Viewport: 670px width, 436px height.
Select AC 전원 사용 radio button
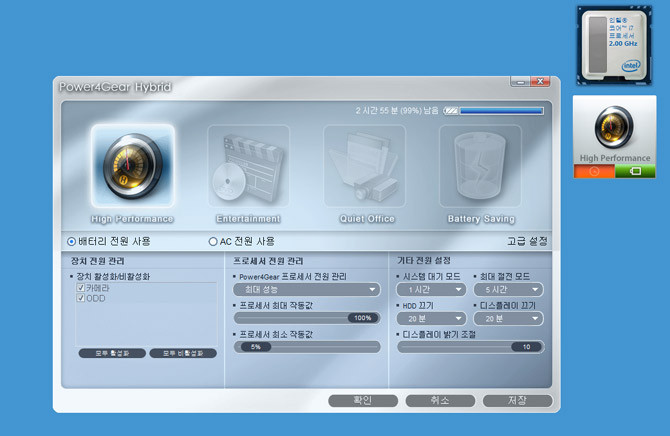[x=213, y=242]
